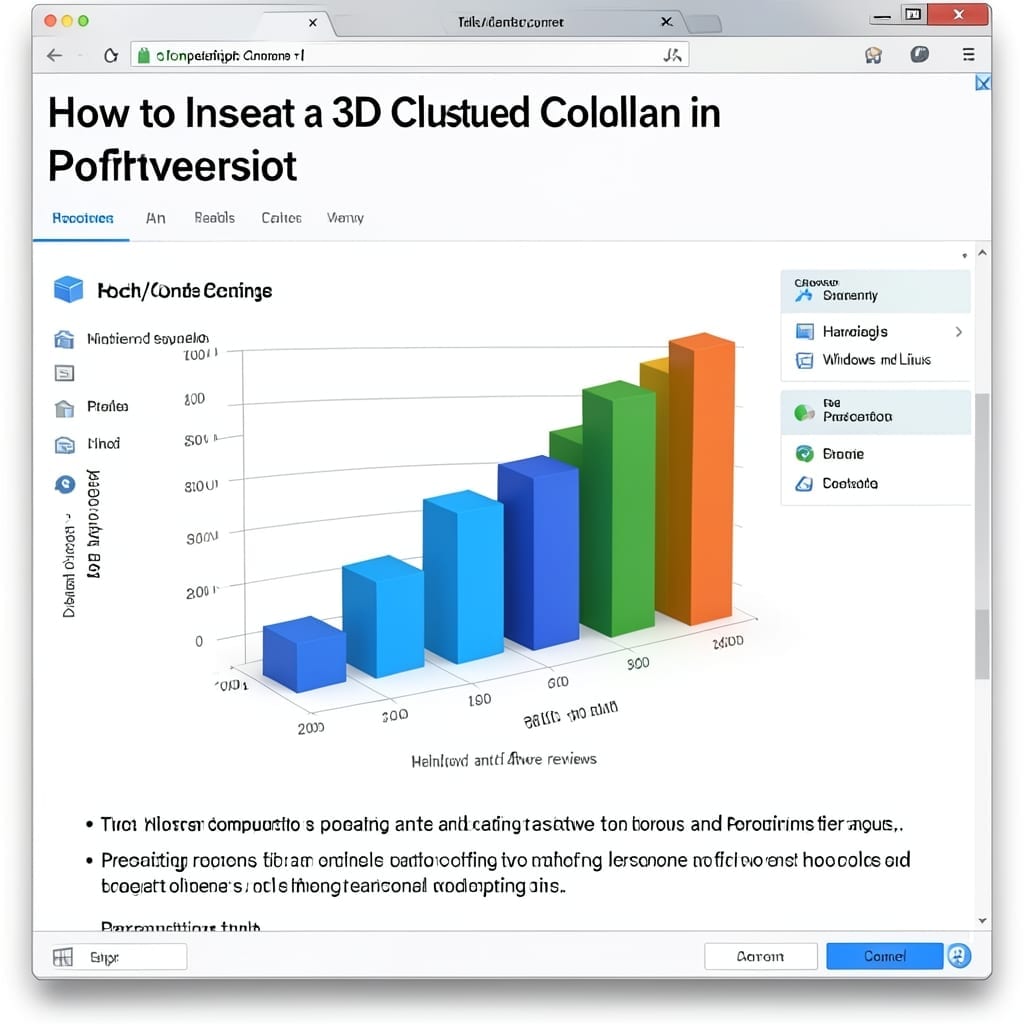
Task: Switch to the Reabls tab
Action: pyautogui.click(x=214, y=217)
